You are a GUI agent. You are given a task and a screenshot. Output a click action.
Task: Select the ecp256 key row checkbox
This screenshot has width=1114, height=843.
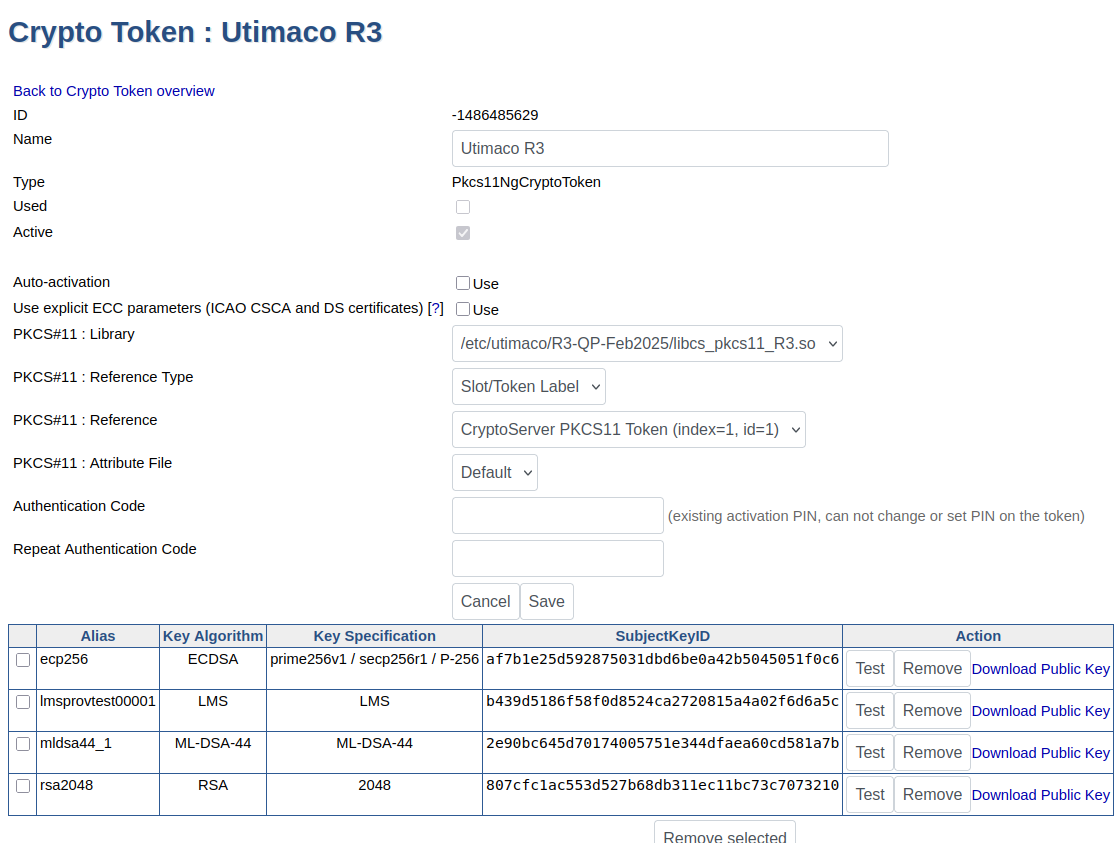tap(22, 660)
